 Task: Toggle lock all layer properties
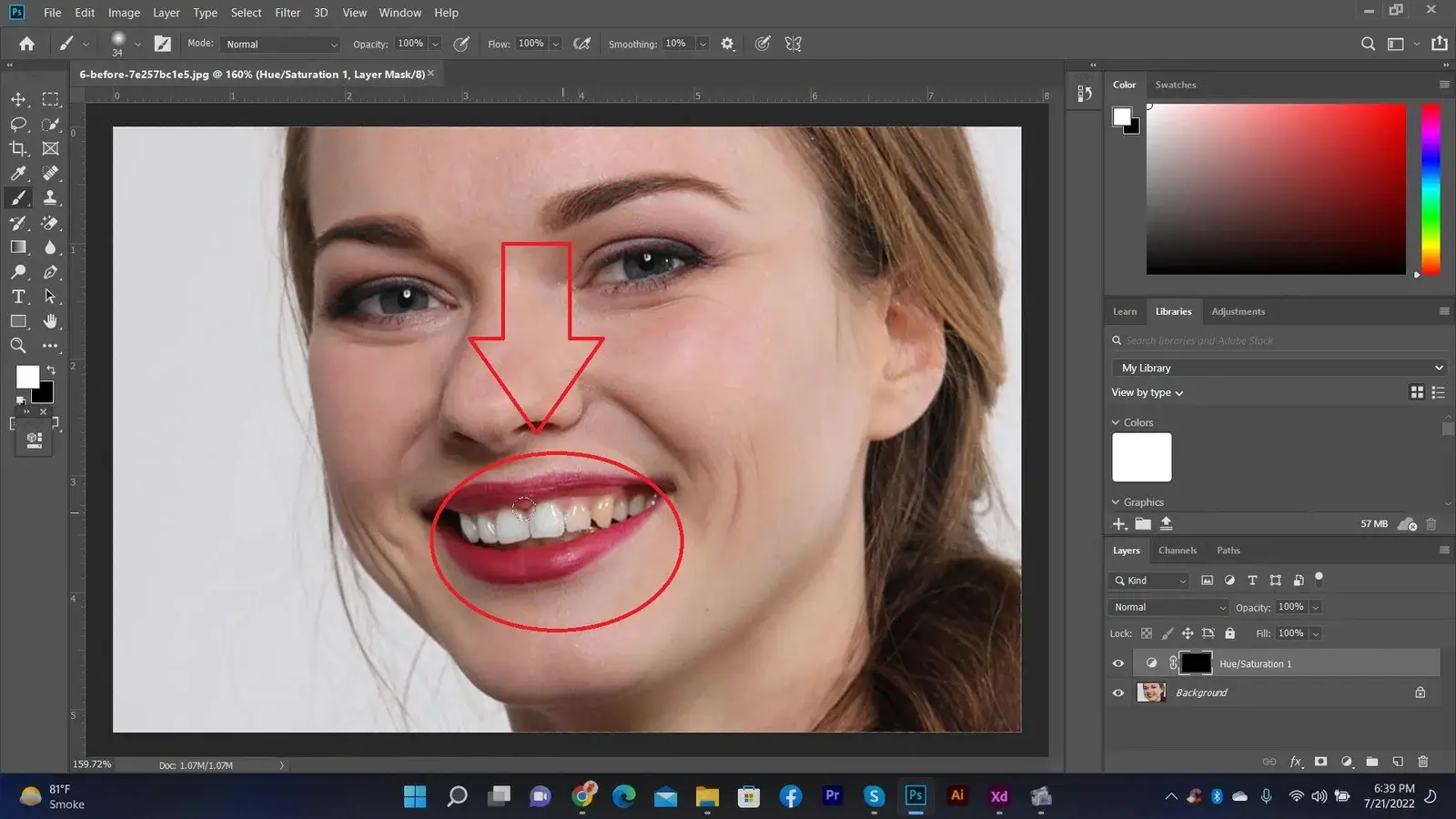coord(1229,633)
